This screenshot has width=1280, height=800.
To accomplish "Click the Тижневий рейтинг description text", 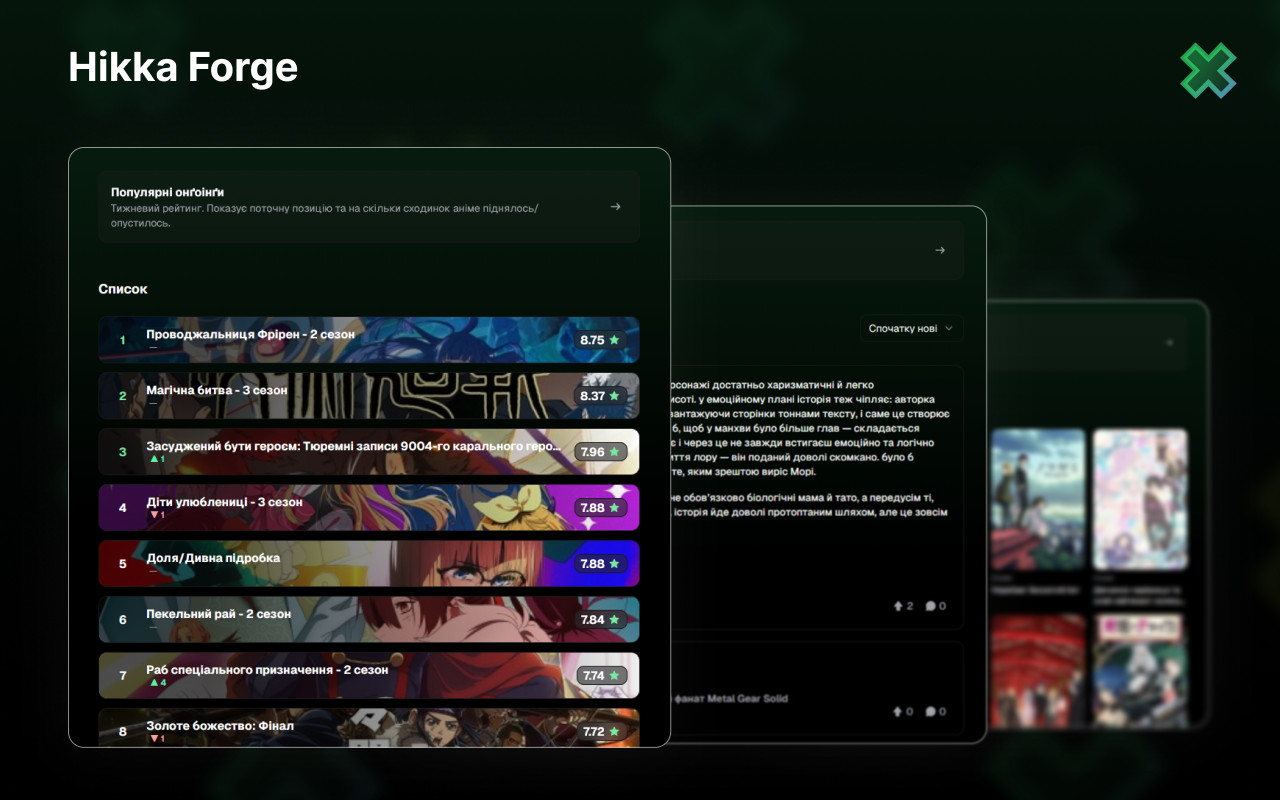I will [325, 215].
